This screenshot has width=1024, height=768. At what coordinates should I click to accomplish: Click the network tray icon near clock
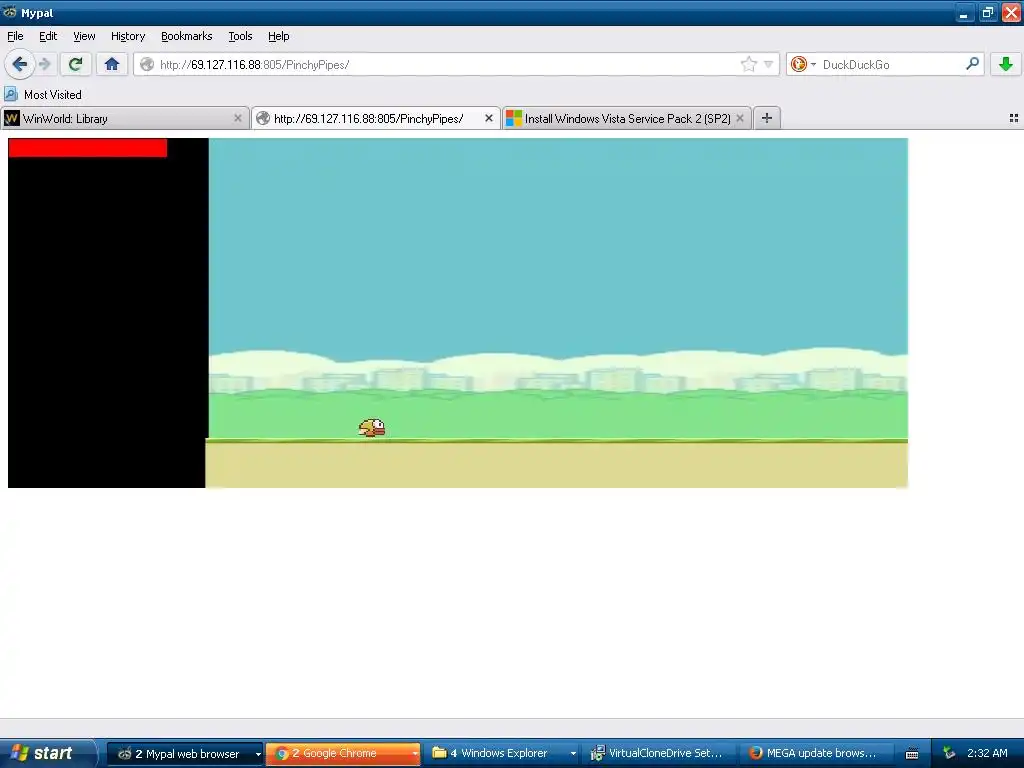tap(950, 753)
